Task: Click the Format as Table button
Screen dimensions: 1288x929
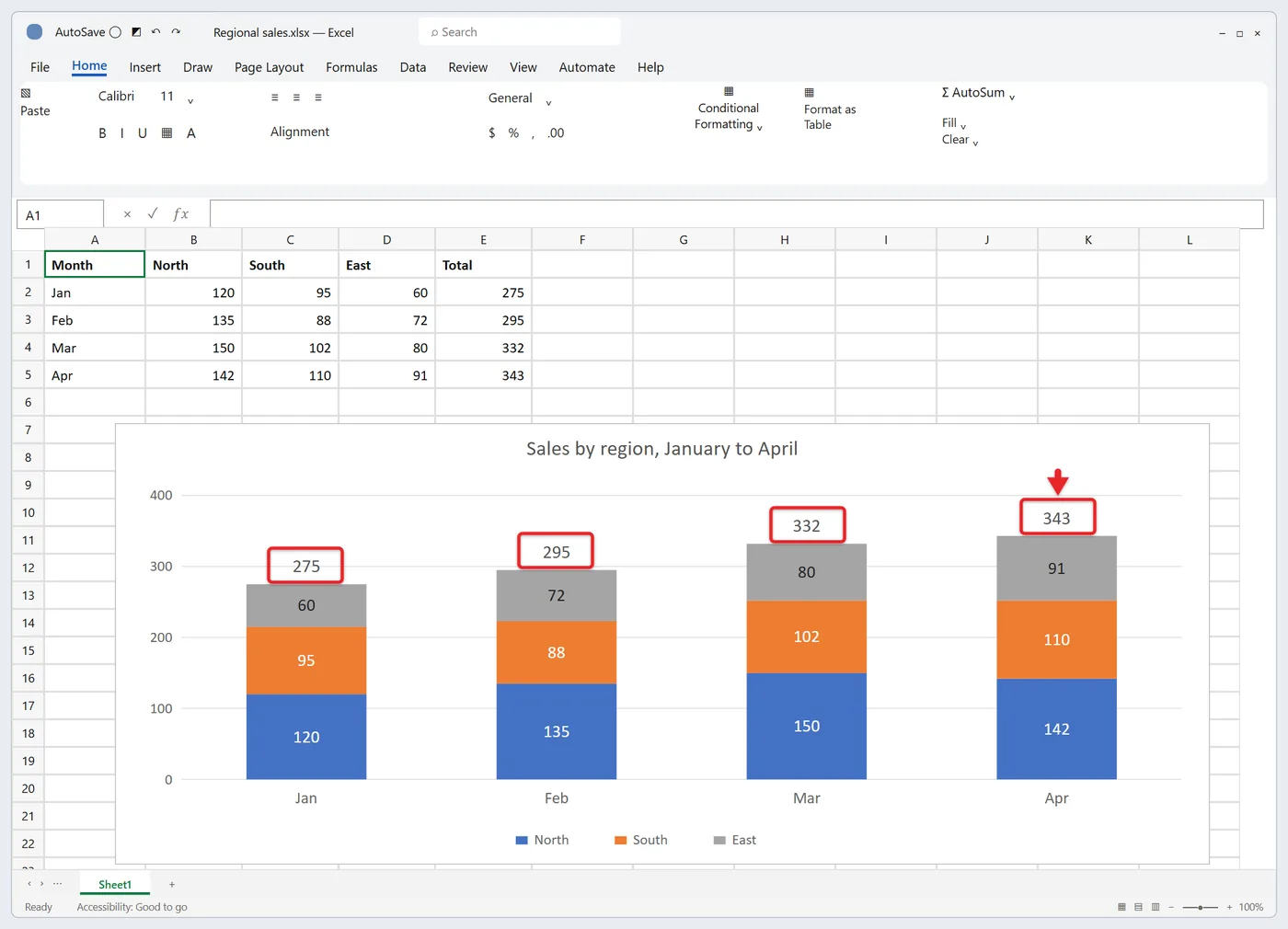Action: (830, 109)
